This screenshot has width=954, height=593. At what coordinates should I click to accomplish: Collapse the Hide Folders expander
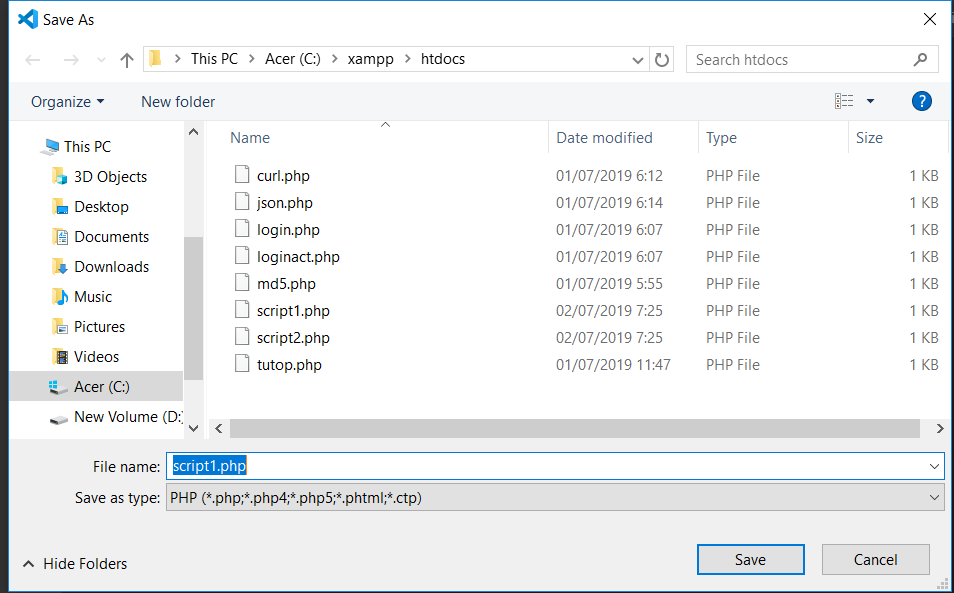tap(75, 564)
